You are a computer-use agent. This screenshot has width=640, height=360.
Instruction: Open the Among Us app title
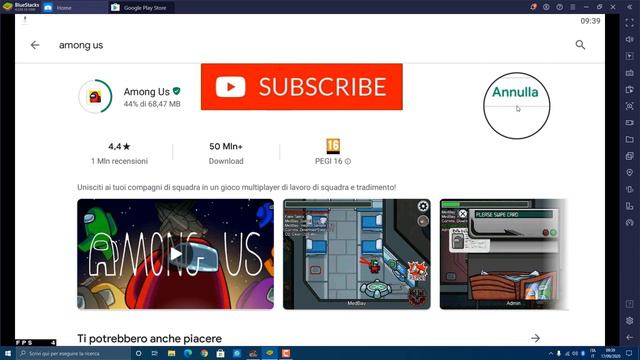coord(147,91)
